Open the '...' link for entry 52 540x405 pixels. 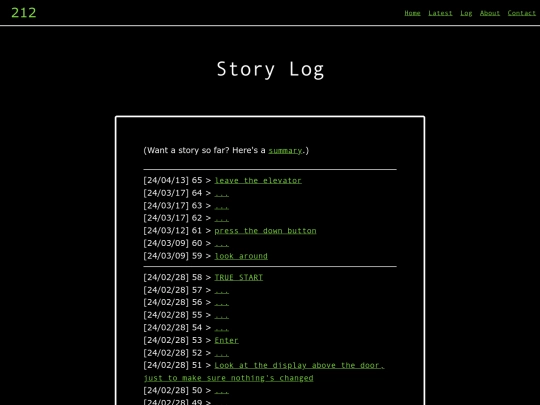tap(221, 353)
